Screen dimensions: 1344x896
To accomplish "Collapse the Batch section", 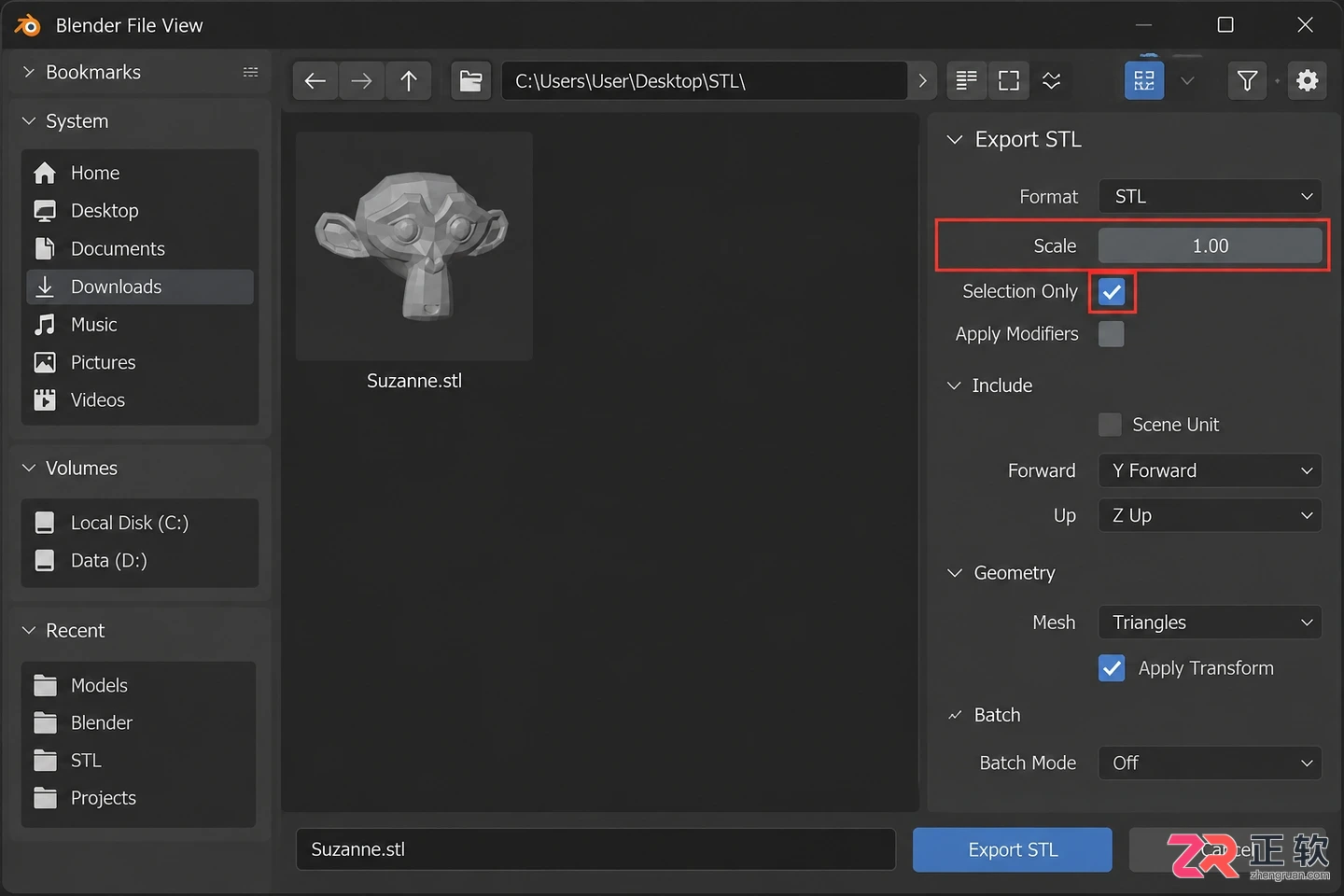I will tap(954, 715).
